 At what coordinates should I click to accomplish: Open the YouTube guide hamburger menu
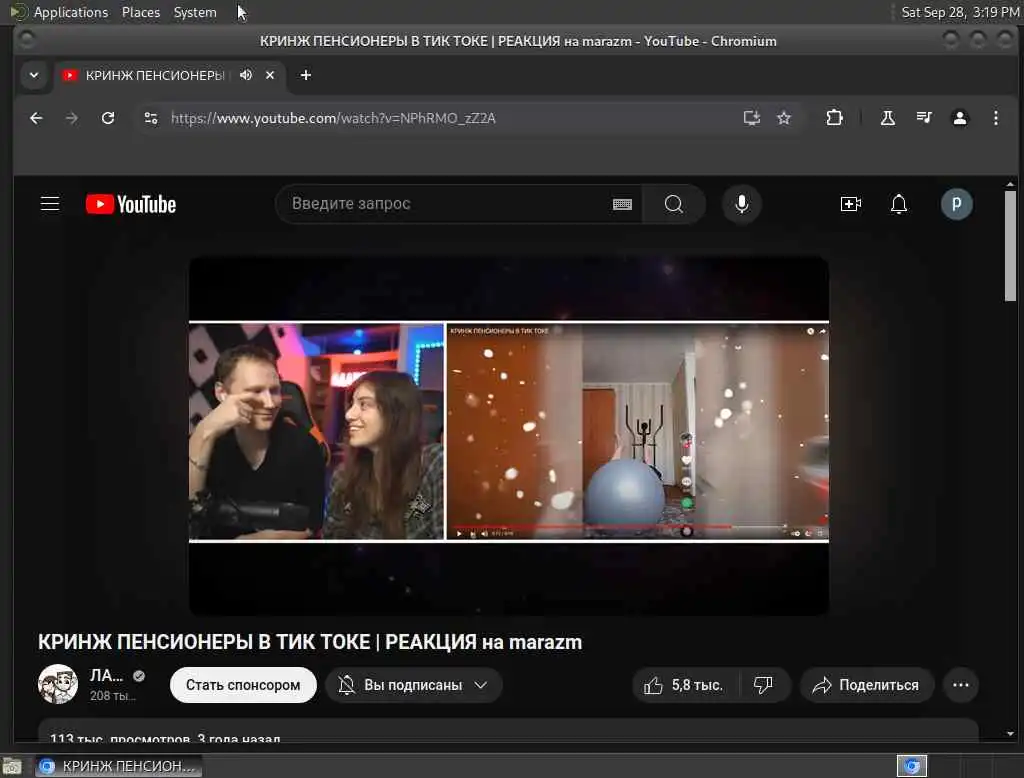click(x=50, y=204)
